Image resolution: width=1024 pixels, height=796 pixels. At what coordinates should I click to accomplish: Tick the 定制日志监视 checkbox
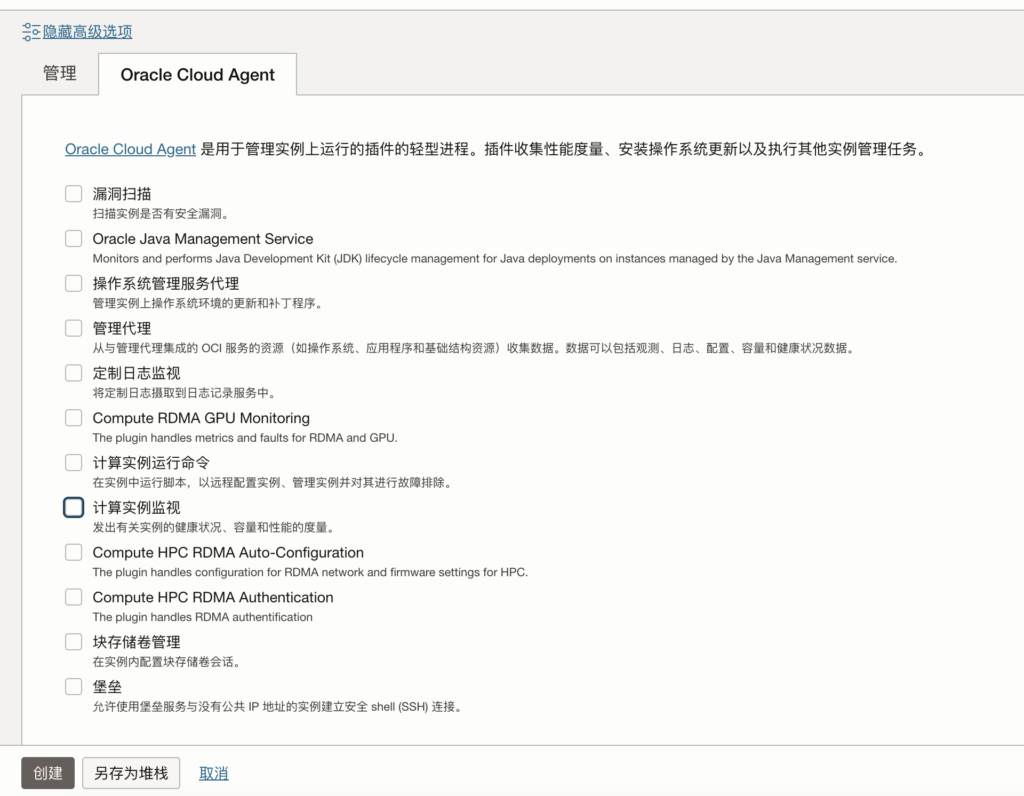[74, 373]
